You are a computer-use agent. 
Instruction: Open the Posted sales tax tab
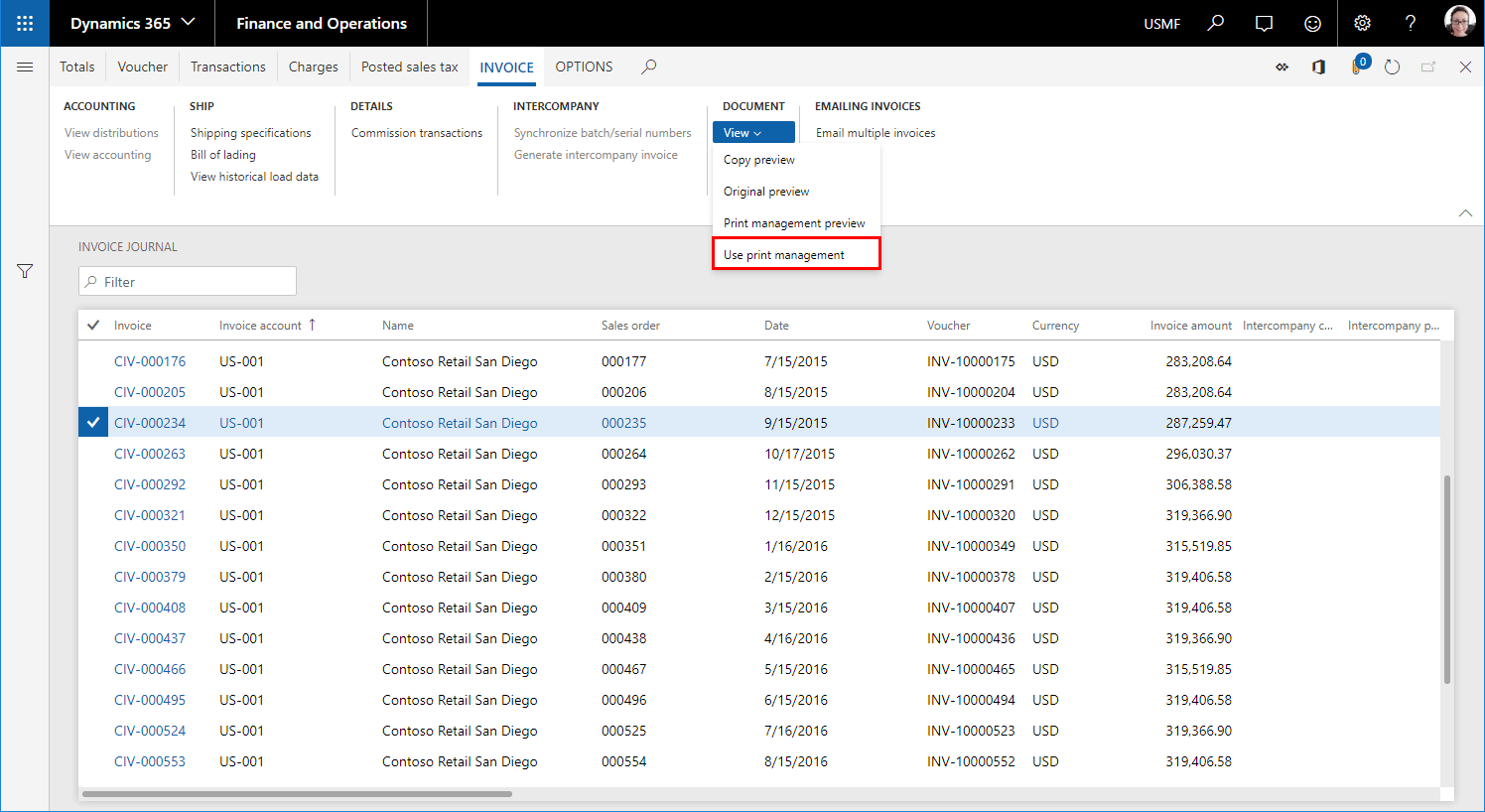pyautogui.click(x=410, y=67)
